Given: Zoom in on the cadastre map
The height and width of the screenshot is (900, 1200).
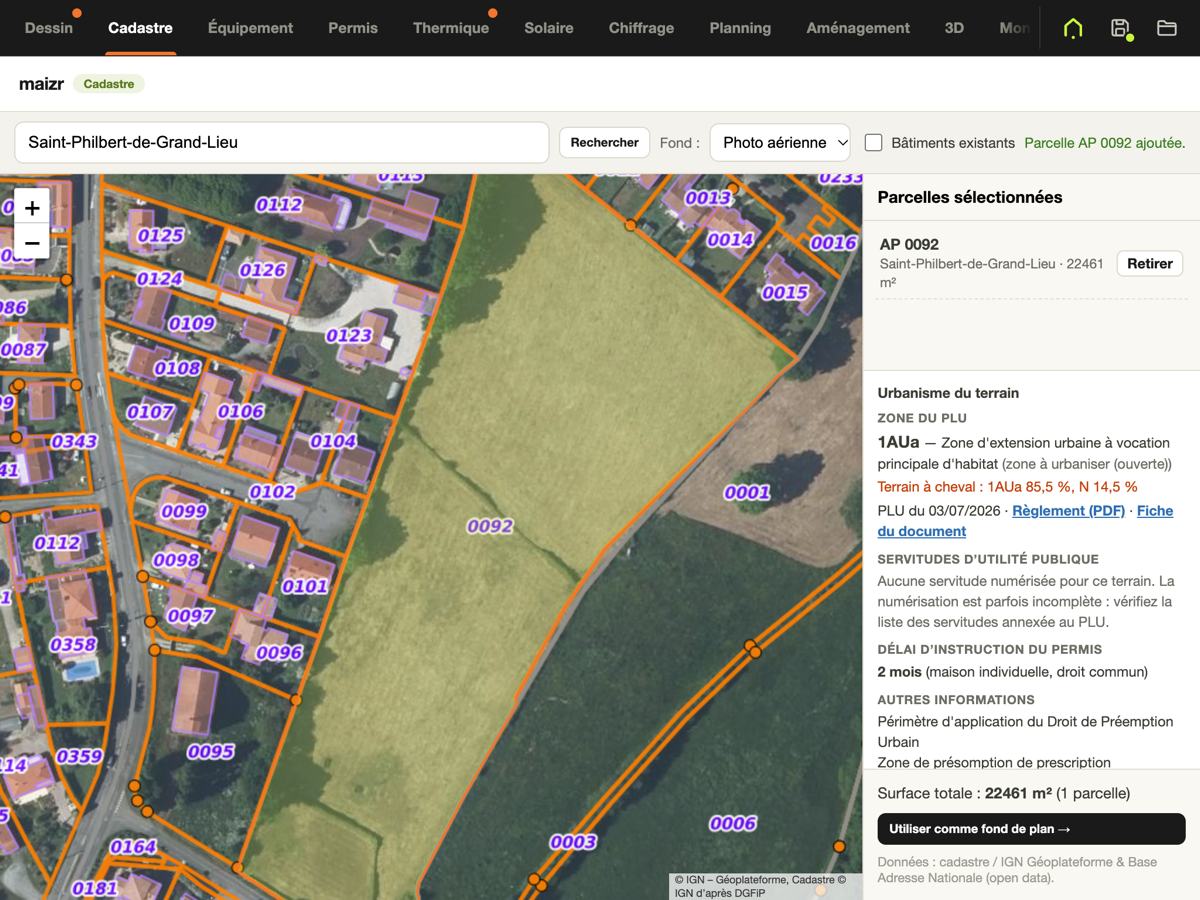Looking at the screenshot, I should click(32, 208).
